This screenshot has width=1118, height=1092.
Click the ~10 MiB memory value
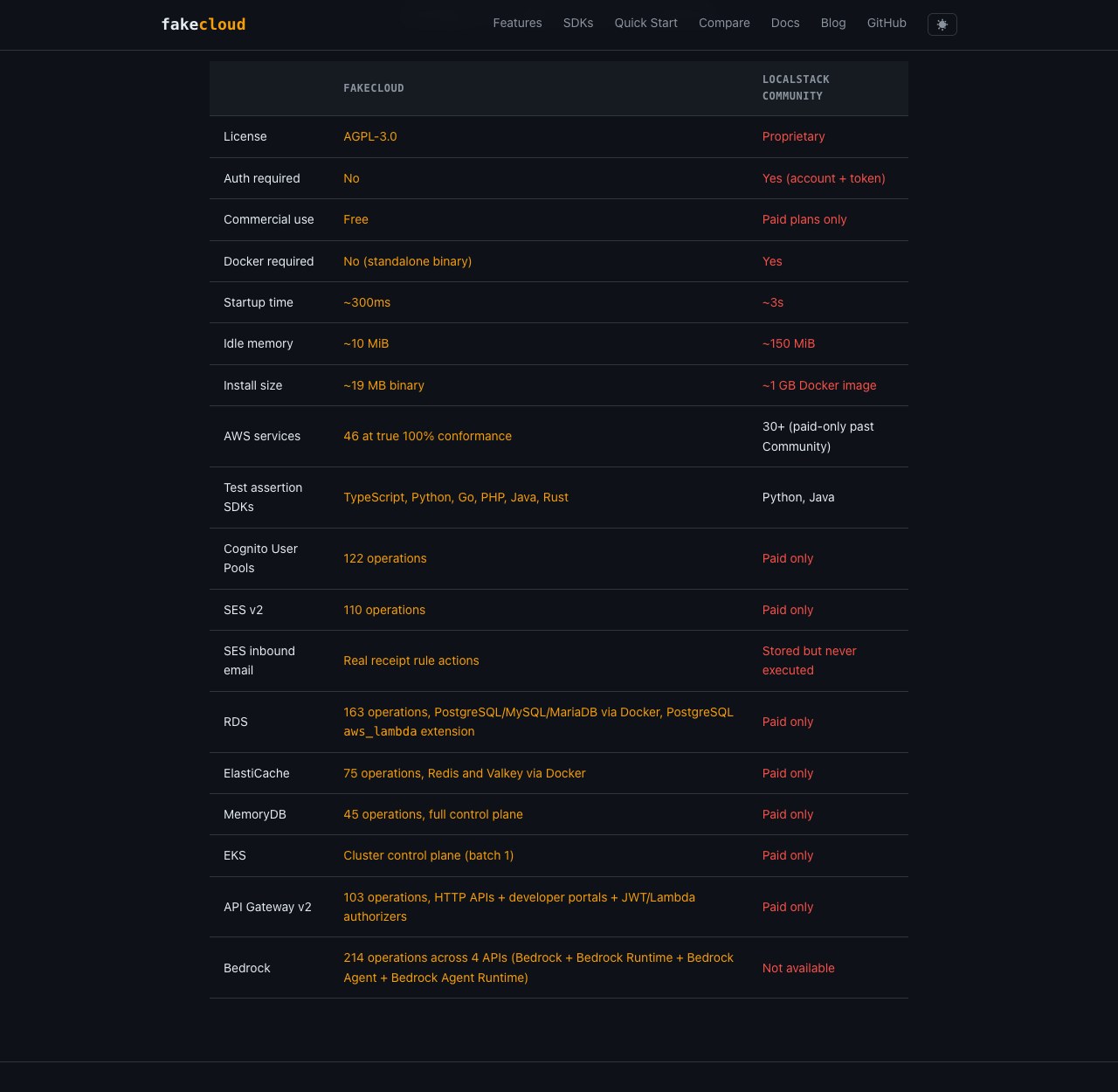coord(366,344)
